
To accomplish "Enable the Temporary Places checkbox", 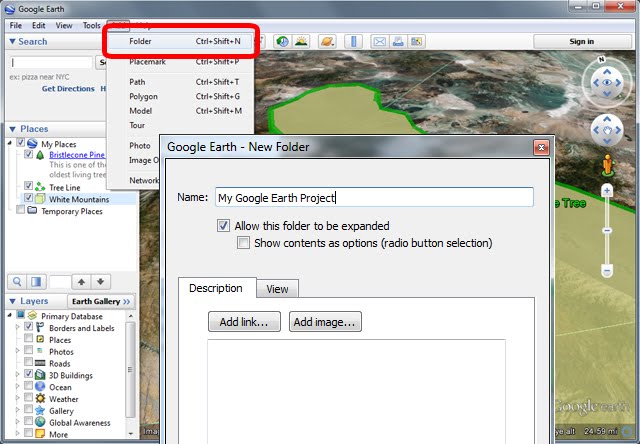I will pos(20,210).
